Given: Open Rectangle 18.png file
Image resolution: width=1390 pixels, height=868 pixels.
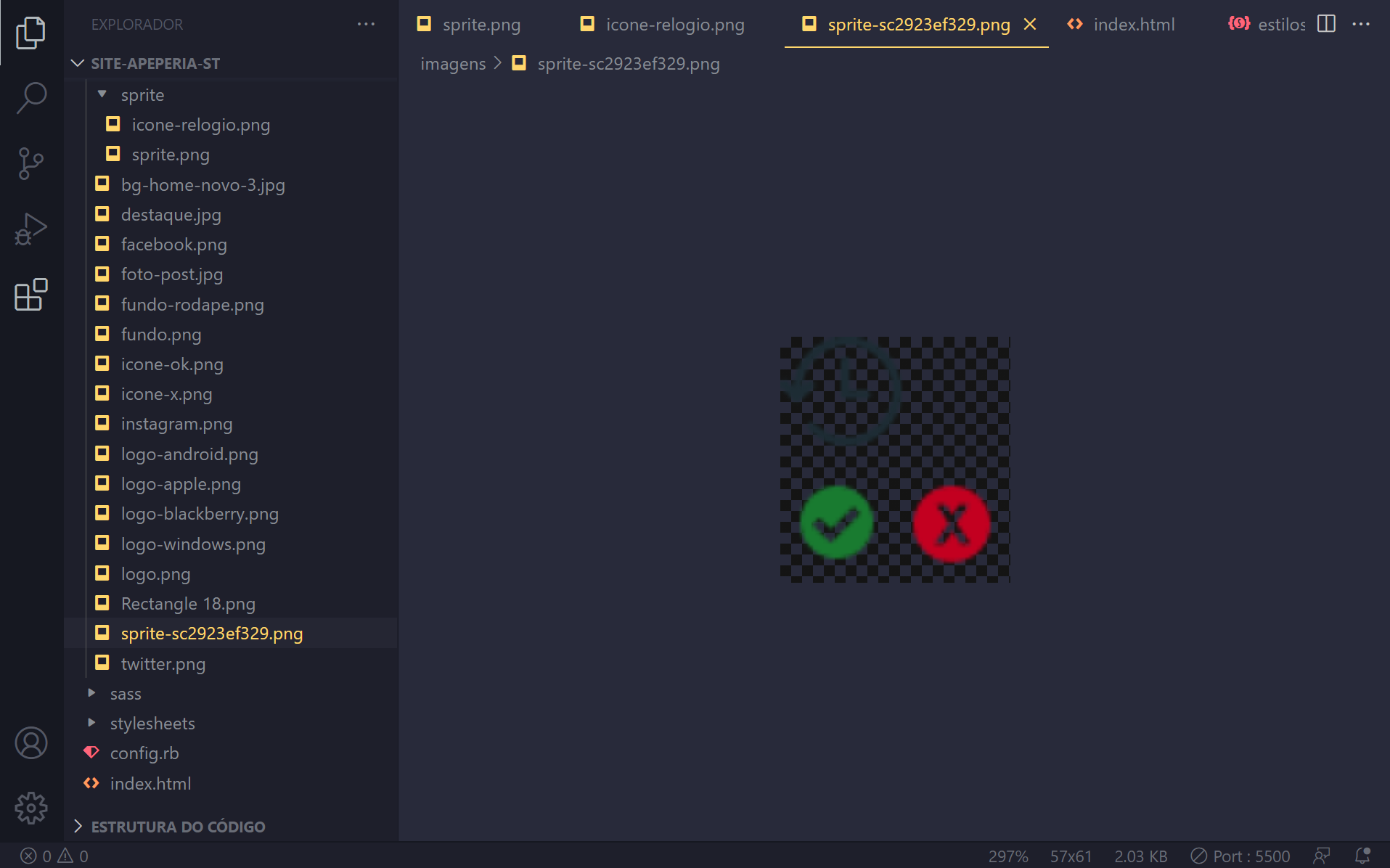Looking at the screenshot, I should click(x=188, y=604).
